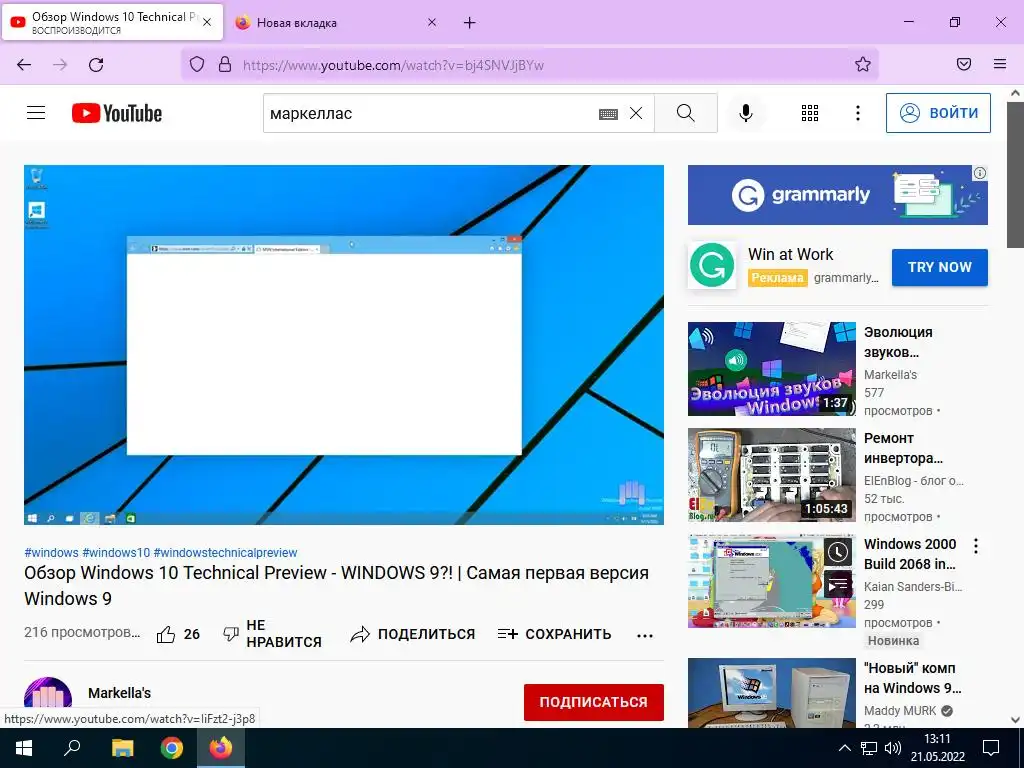Open the network status tray icon

(x=869, y=748)
